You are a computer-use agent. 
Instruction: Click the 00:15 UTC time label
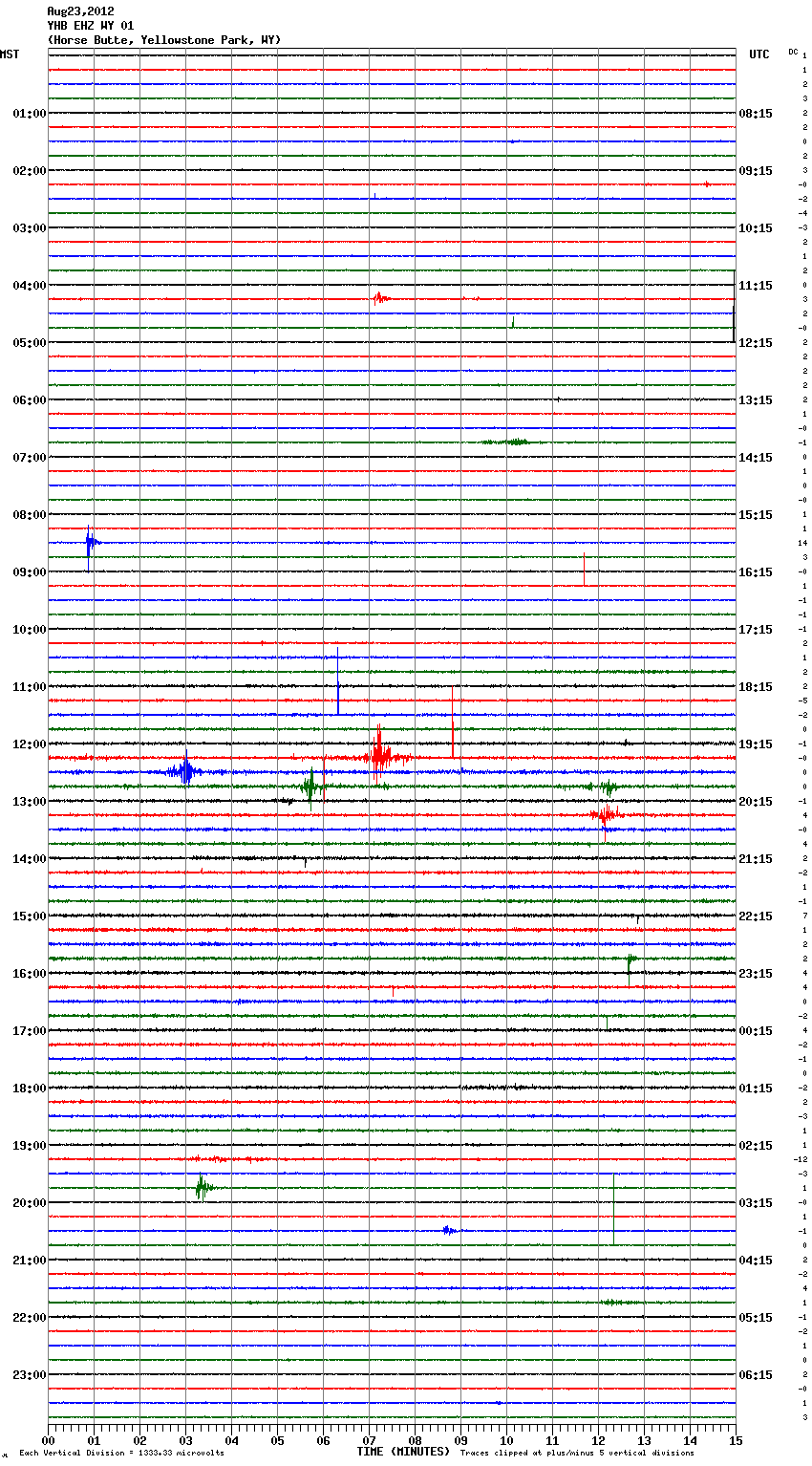pyautogui.click(x=756, y=1031)
